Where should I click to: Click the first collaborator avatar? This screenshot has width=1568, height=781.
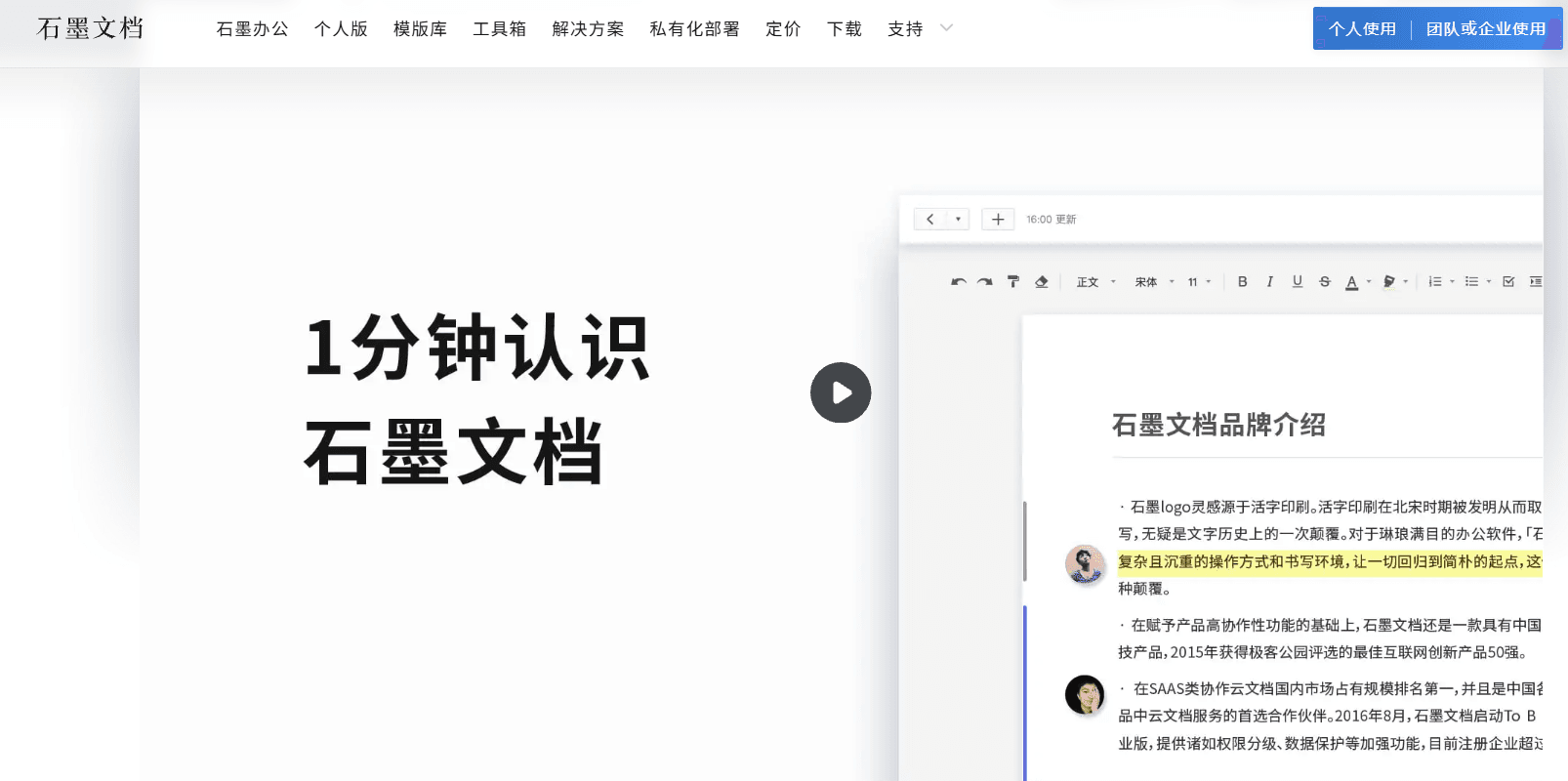1085,564
